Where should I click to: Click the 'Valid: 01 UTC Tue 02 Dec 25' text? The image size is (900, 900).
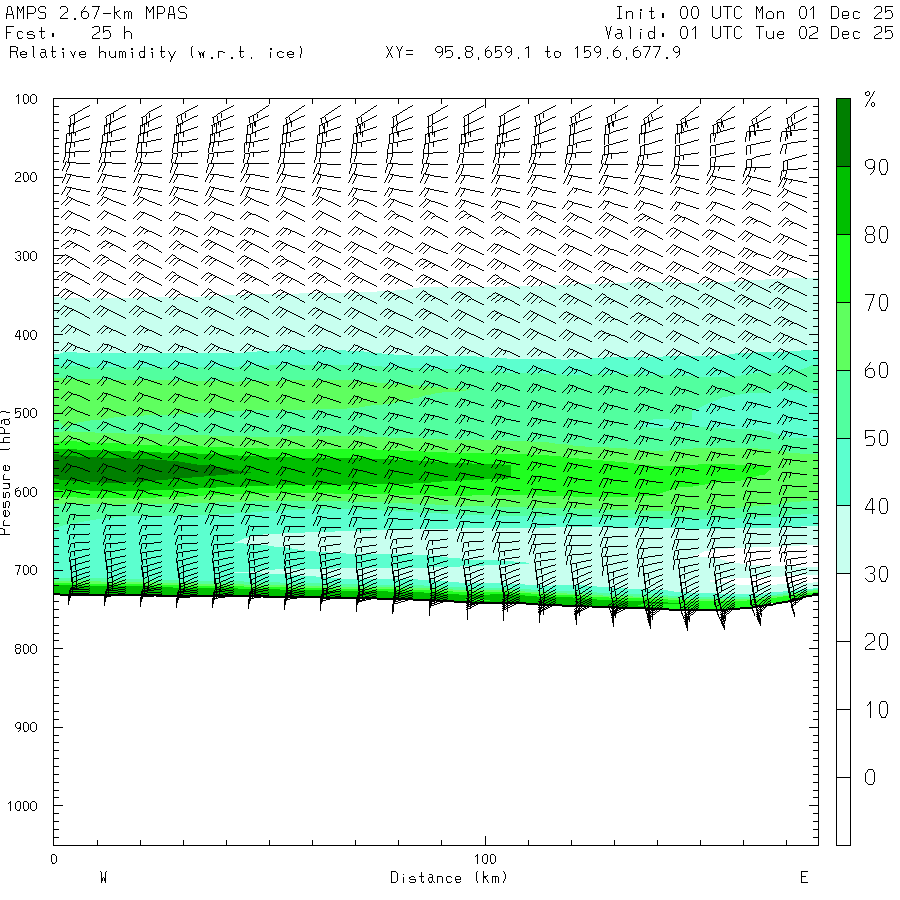point(748,33)
